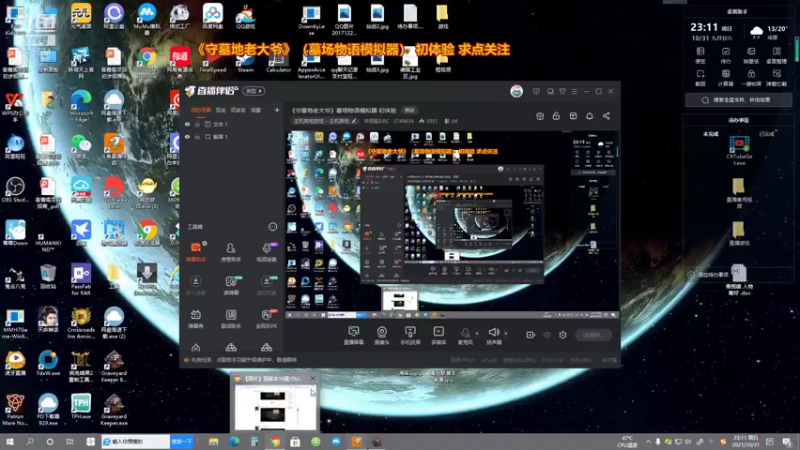Open the user avatar in the title bar
800x450 pixels.
[x=516, y=91]
